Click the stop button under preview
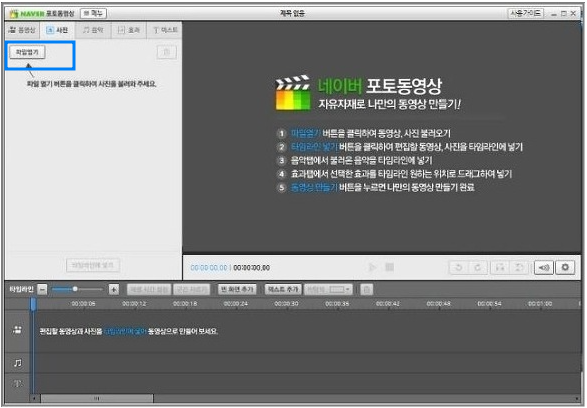587x408 pixels. [389, 267]
